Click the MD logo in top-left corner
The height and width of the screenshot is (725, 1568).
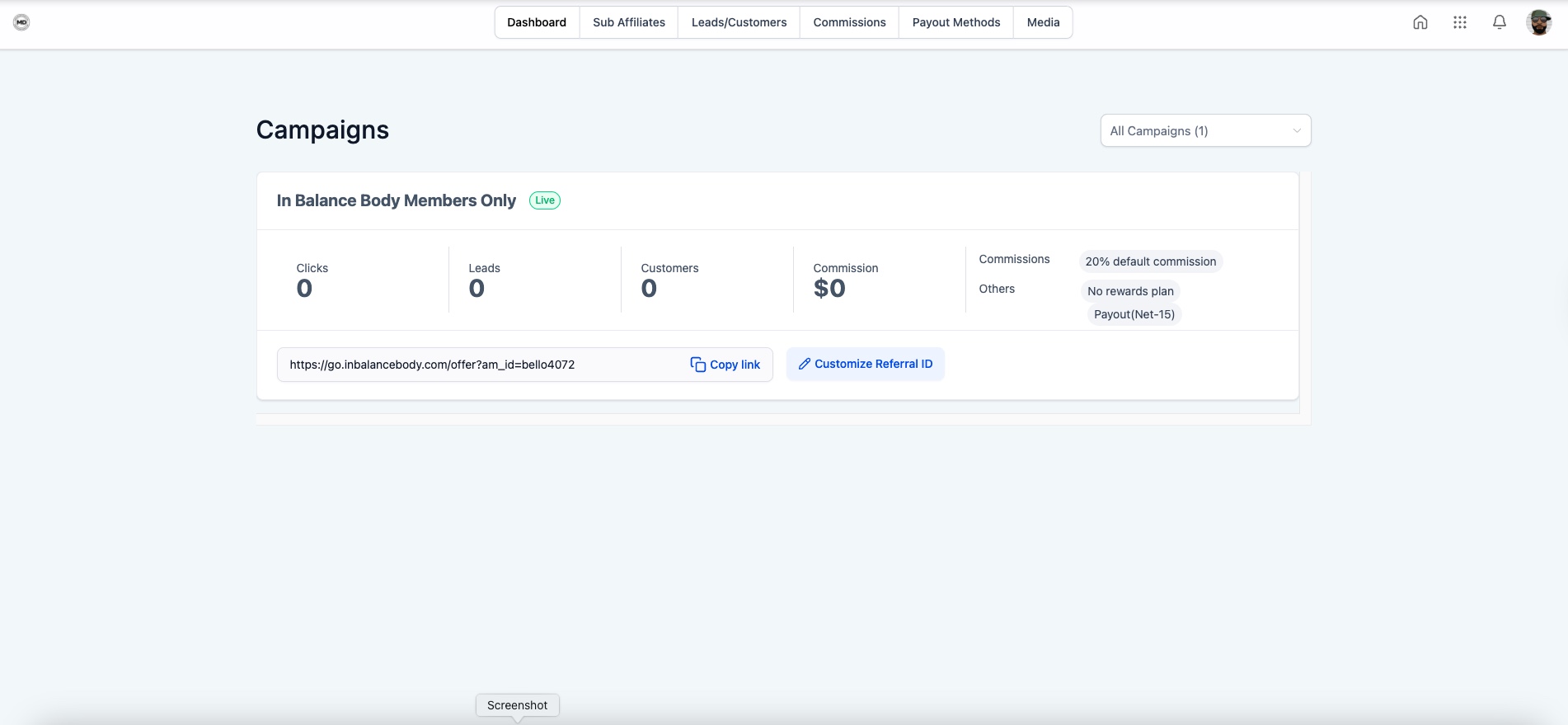pos(21,22)
